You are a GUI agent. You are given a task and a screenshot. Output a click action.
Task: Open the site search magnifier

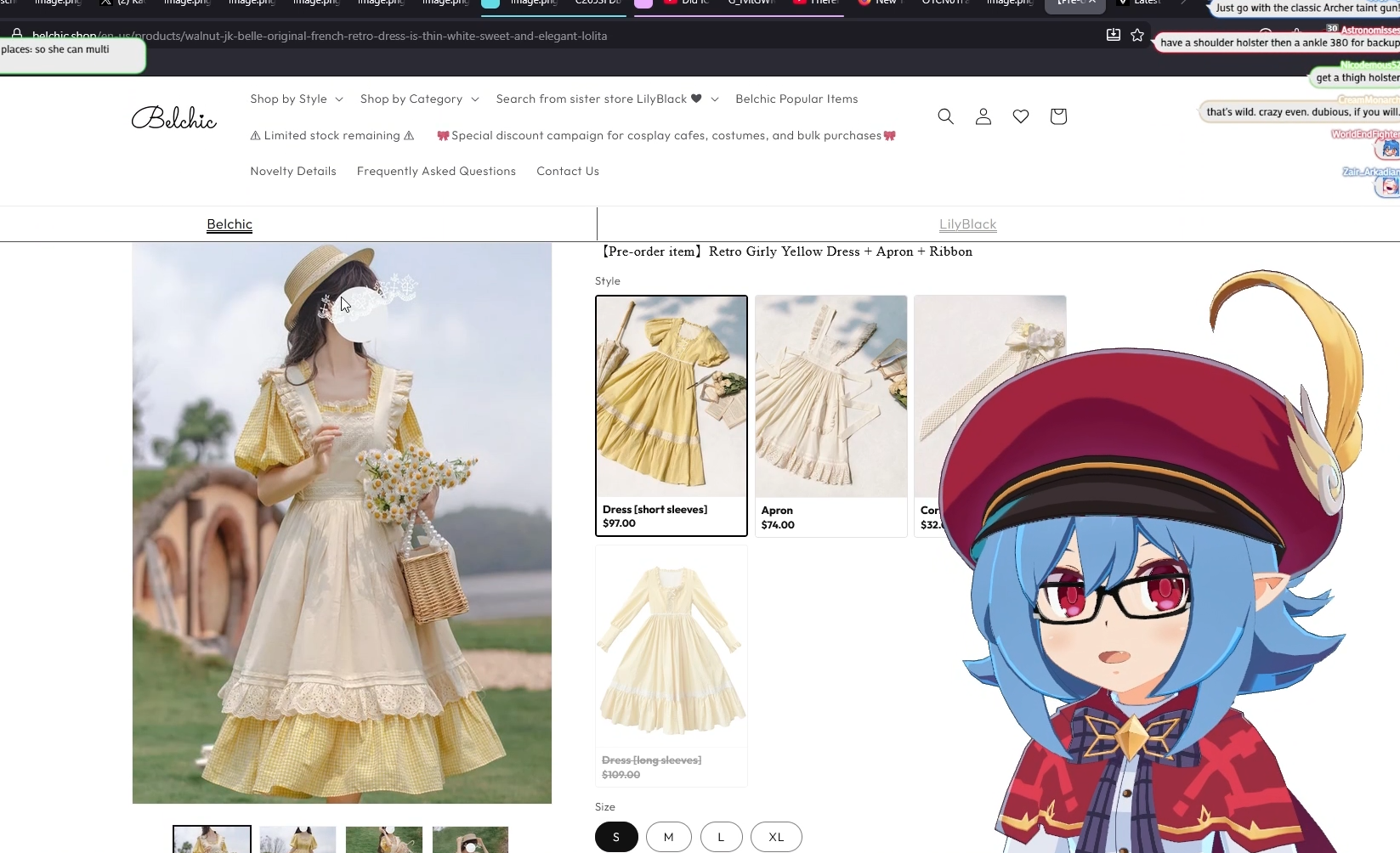(x=945, y=116)
